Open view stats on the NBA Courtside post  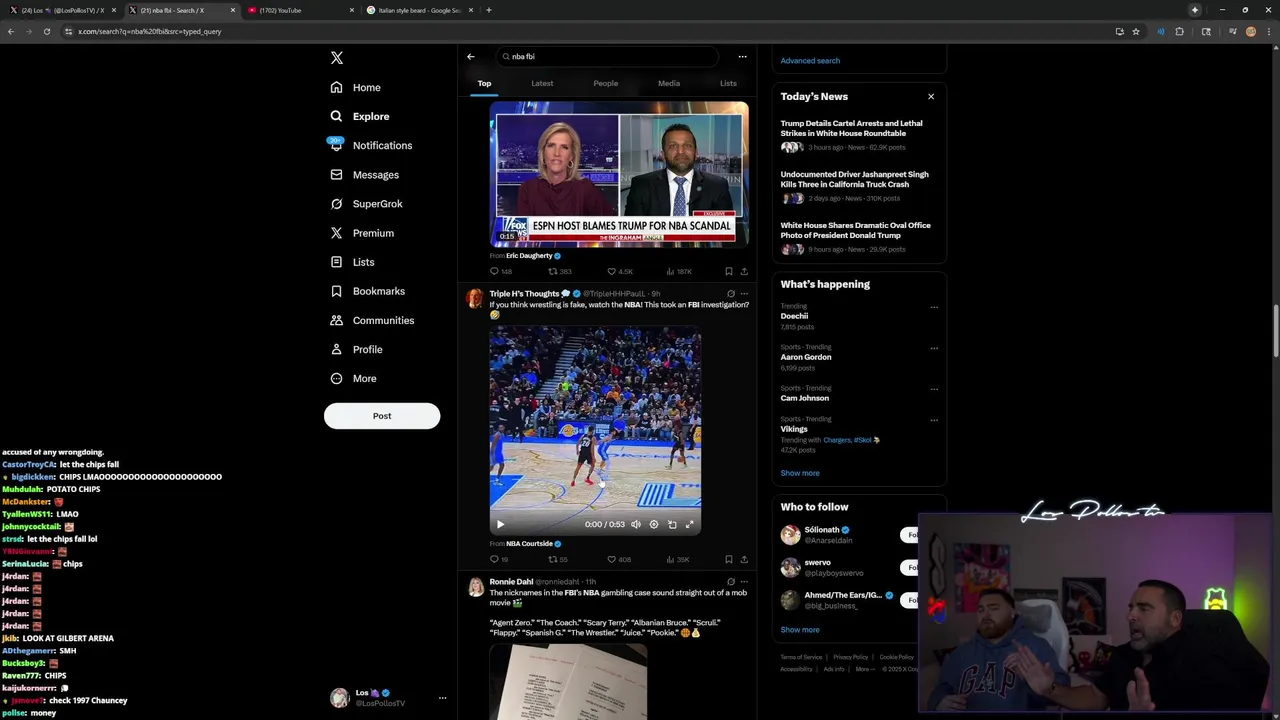677,559
